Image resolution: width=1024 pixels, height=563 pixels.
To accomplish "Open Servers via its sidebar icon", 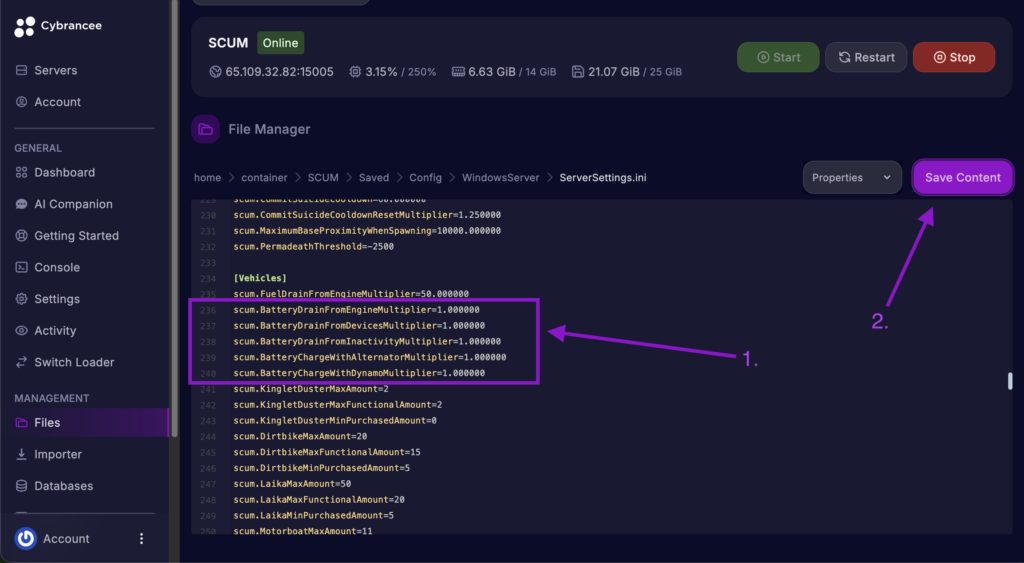I will point(22,70).
